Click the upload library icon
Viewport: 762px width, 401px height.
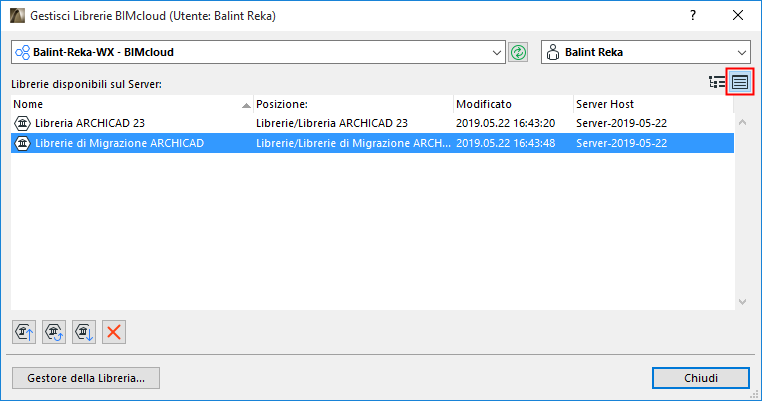24,332
